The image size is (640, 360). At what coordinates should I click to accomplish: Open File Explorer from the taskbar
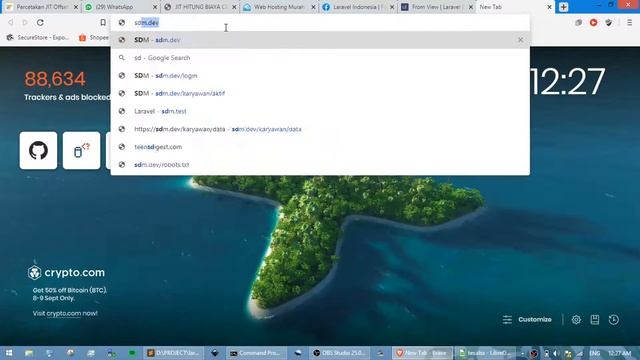[29, 353]
